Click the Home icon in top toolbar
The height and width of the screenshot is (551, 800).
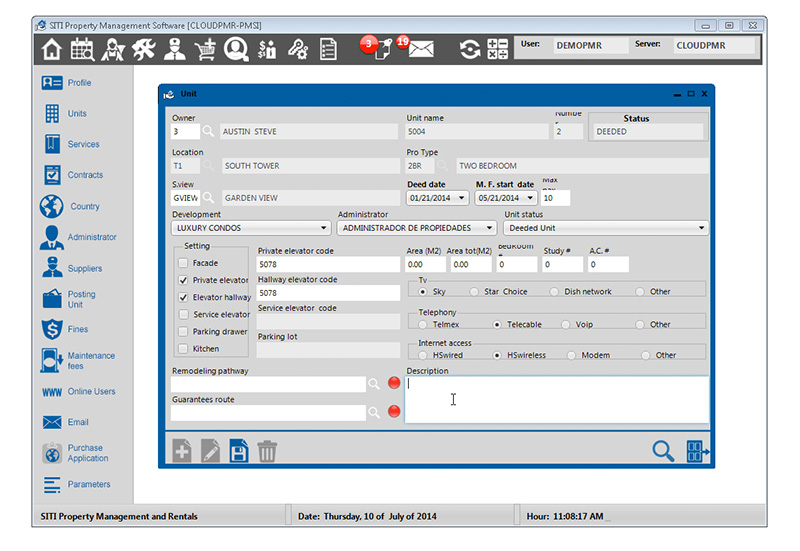(x=51, y=49)
